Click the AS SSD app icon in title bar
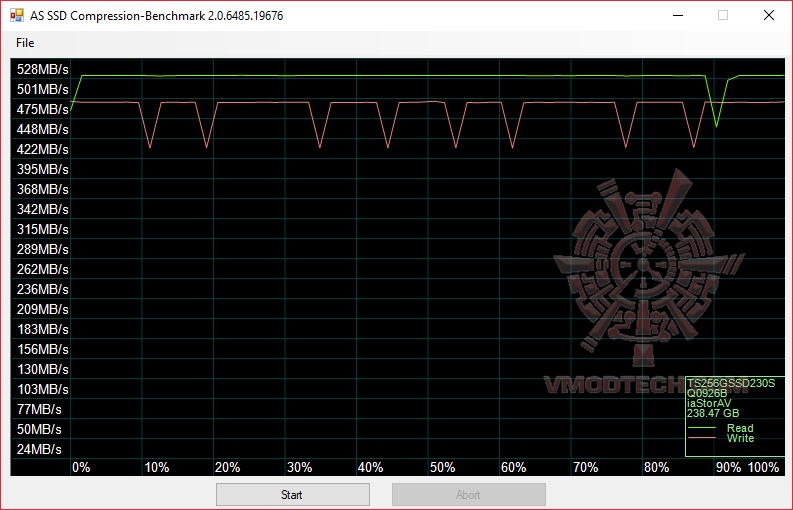793x510 pixels. [16, 15]
